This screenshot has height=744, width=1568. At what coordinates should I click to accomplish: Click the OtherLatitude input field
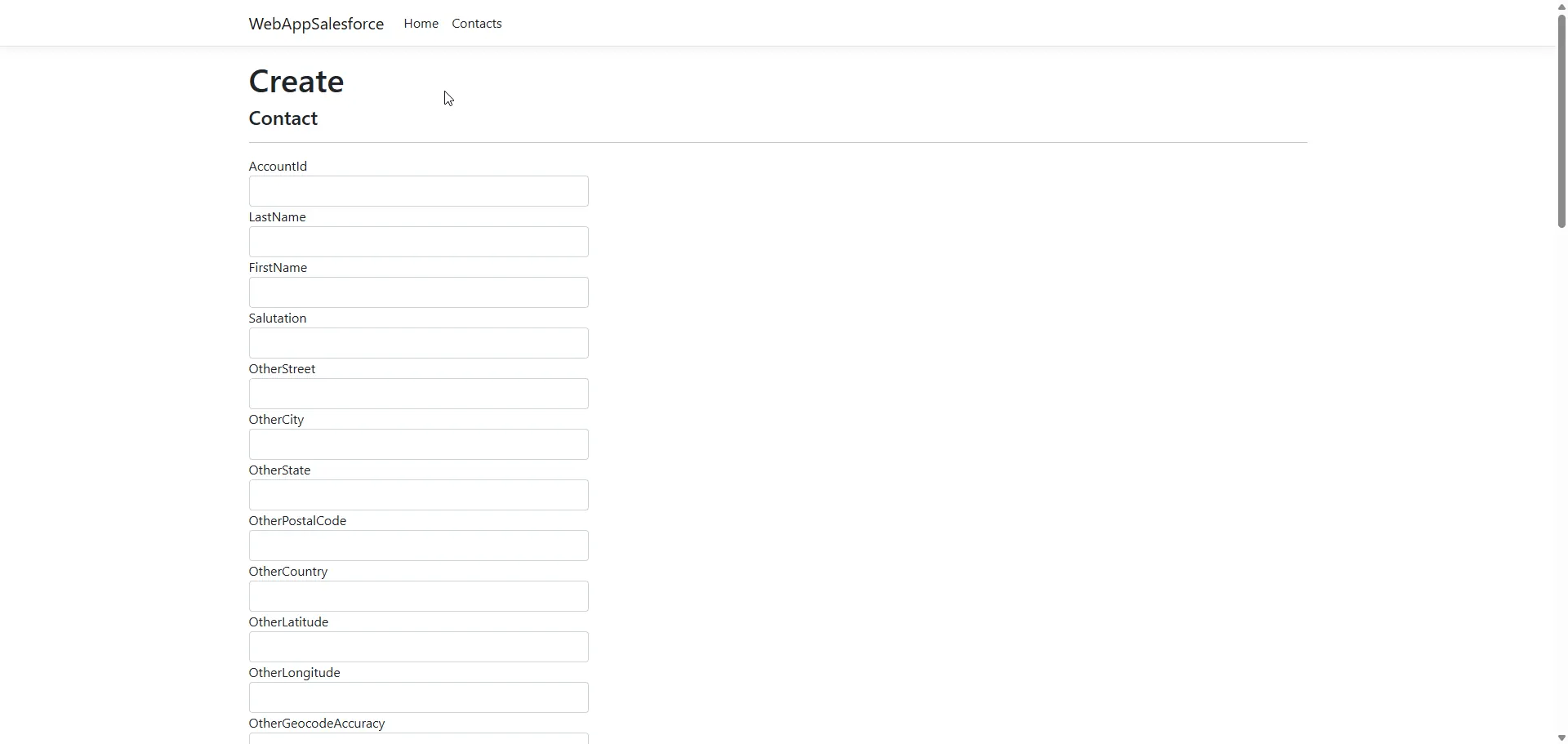click(418, 647)
